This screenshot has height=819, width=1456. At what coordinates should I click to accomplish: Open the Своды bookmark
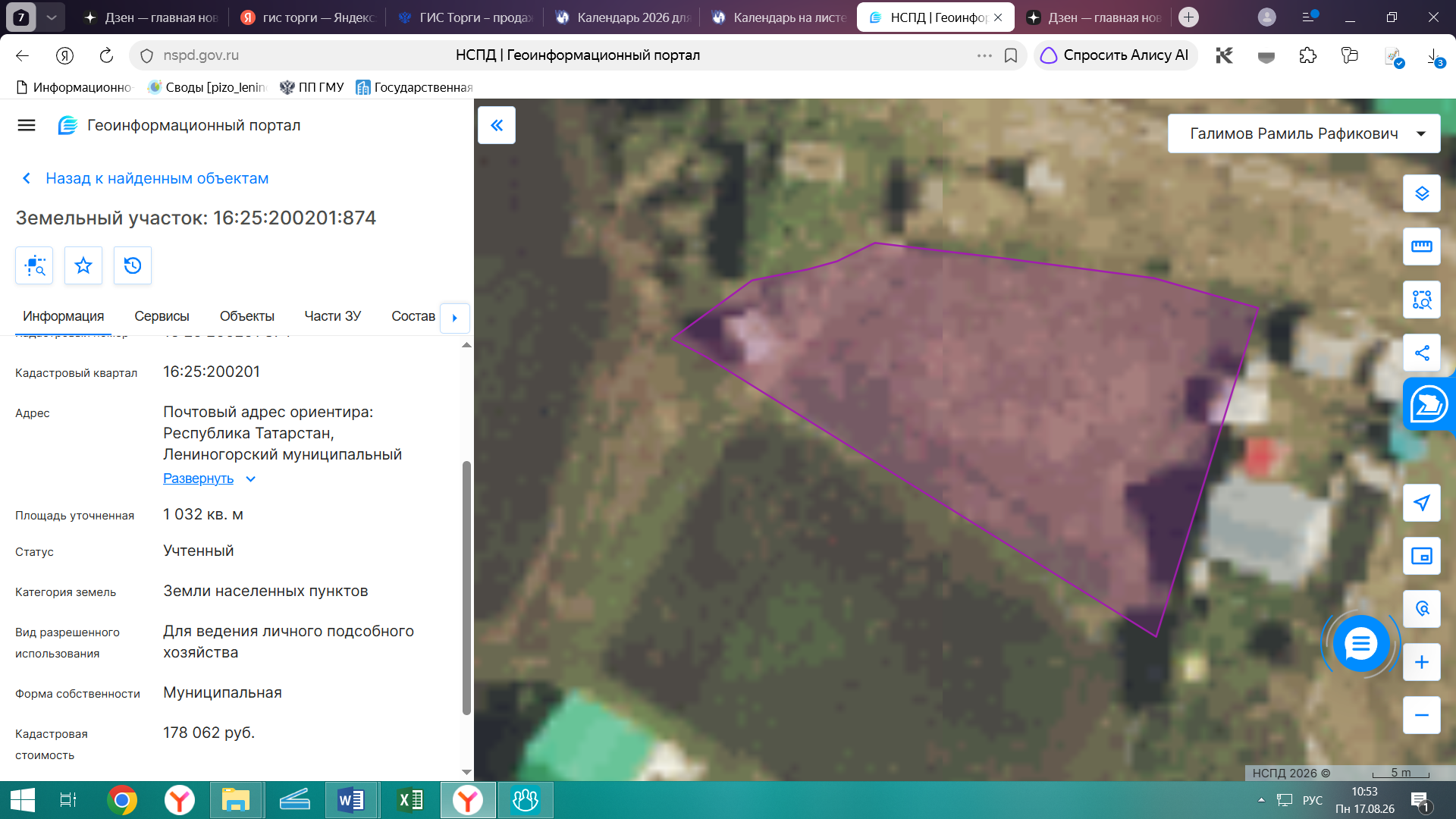pos(207,87)
